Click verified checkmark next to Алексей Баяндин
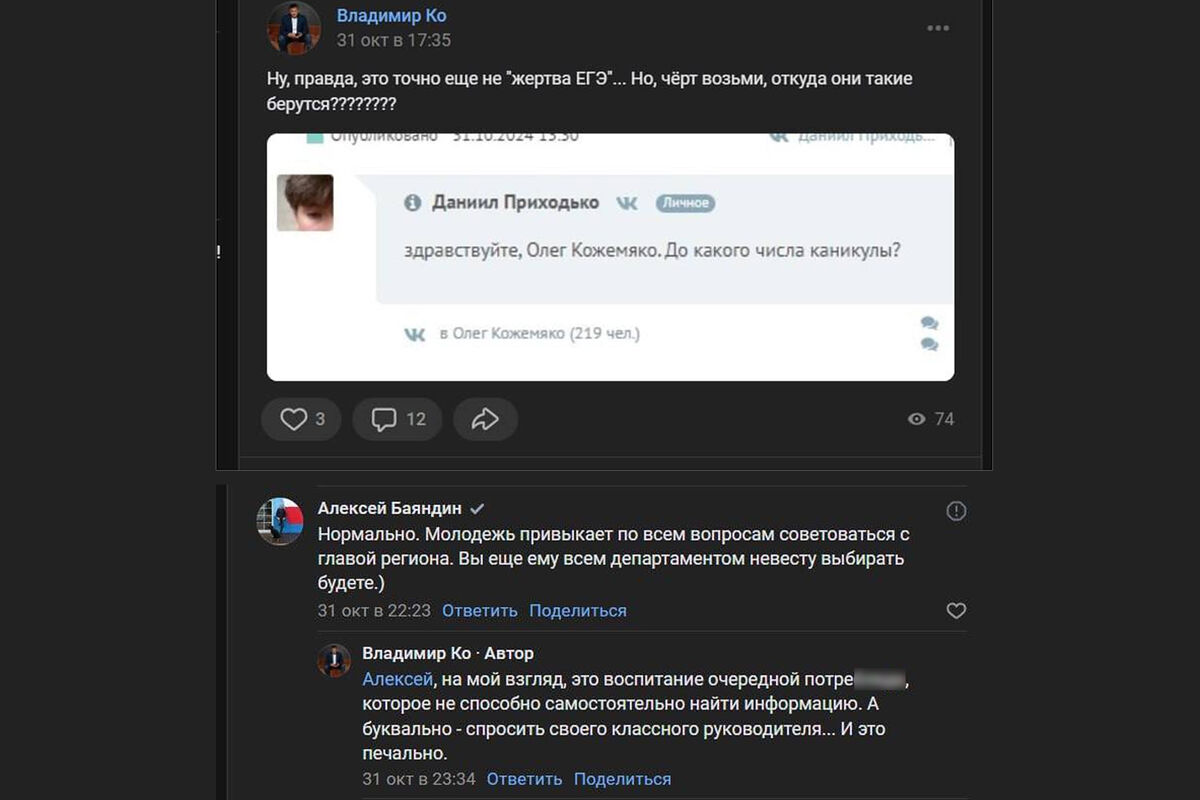Viewport: 1200px width, 800px height. [478, 508]
